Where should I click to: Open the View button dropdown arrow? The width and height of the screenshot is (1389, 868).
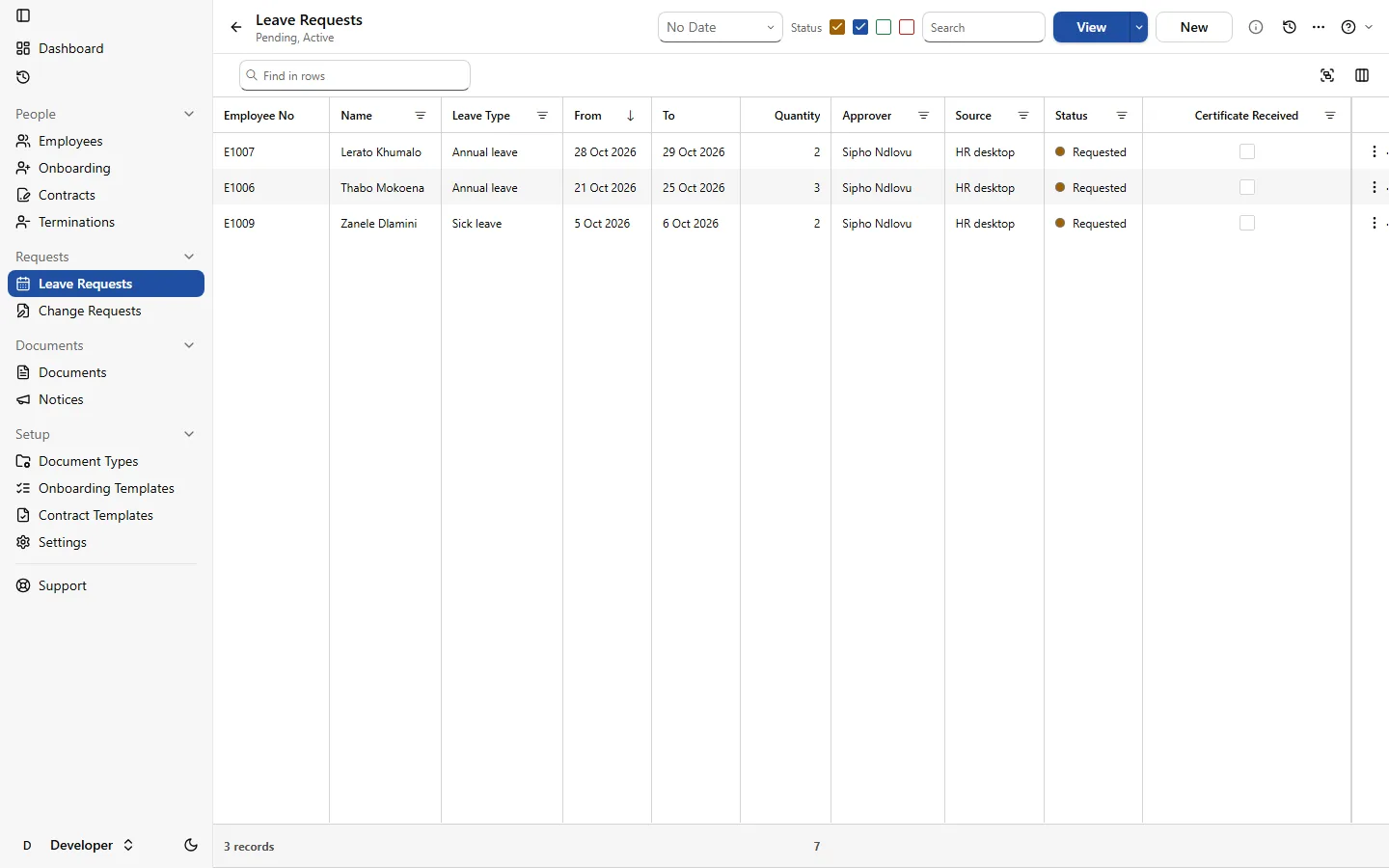point(1139,27)
